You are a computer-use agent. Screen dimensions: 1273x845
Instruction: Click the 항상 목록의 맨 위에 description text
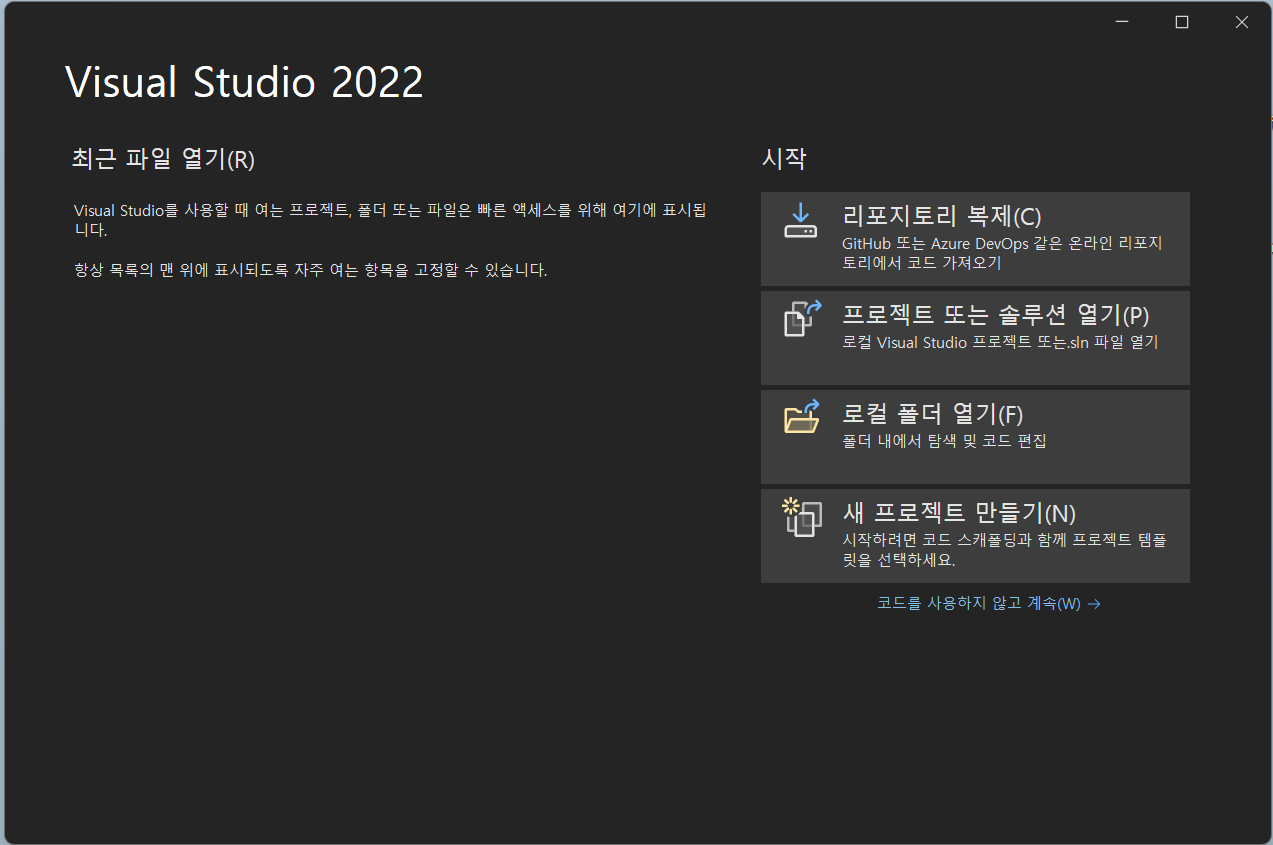[311, 271]
